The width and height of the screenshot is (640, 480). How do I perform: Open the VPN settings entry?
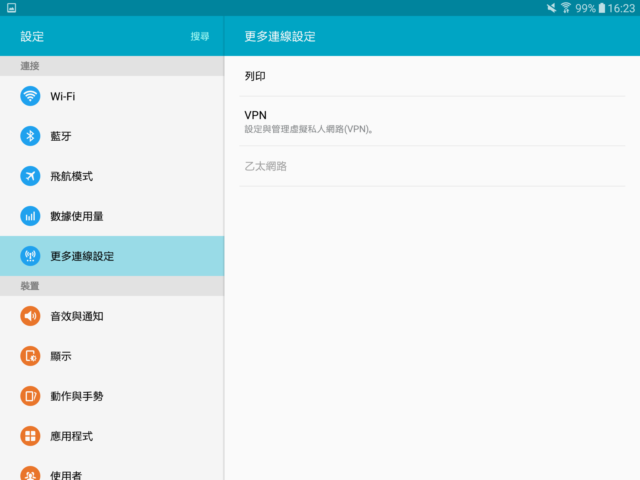[x=432, y=121]
